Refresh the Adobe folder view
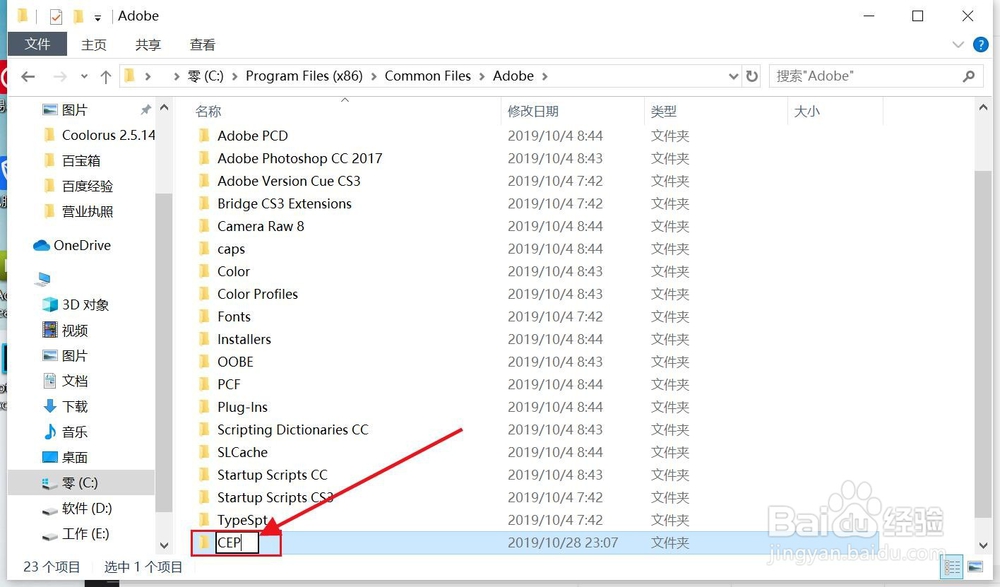Image resolution: width=1000 pixels, height=587 pixels. click(753, 77)
